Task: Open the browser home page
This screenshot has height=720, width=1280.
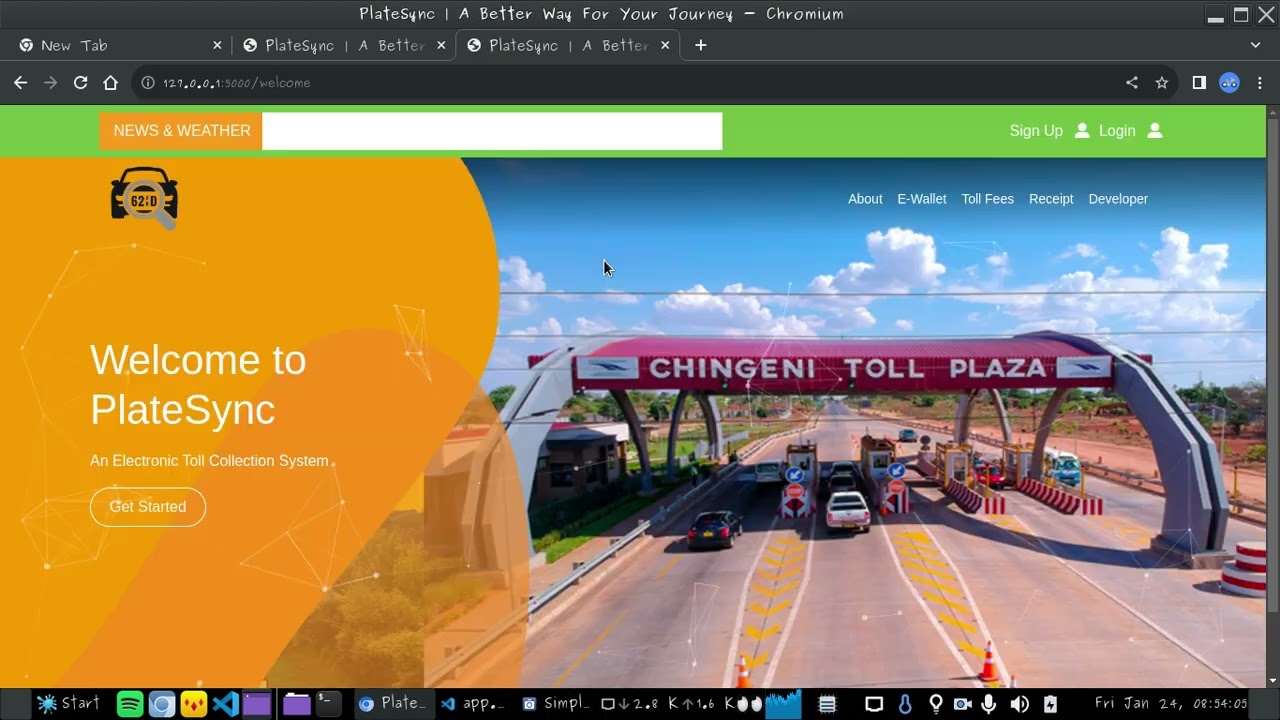Action: click(111, 83)
